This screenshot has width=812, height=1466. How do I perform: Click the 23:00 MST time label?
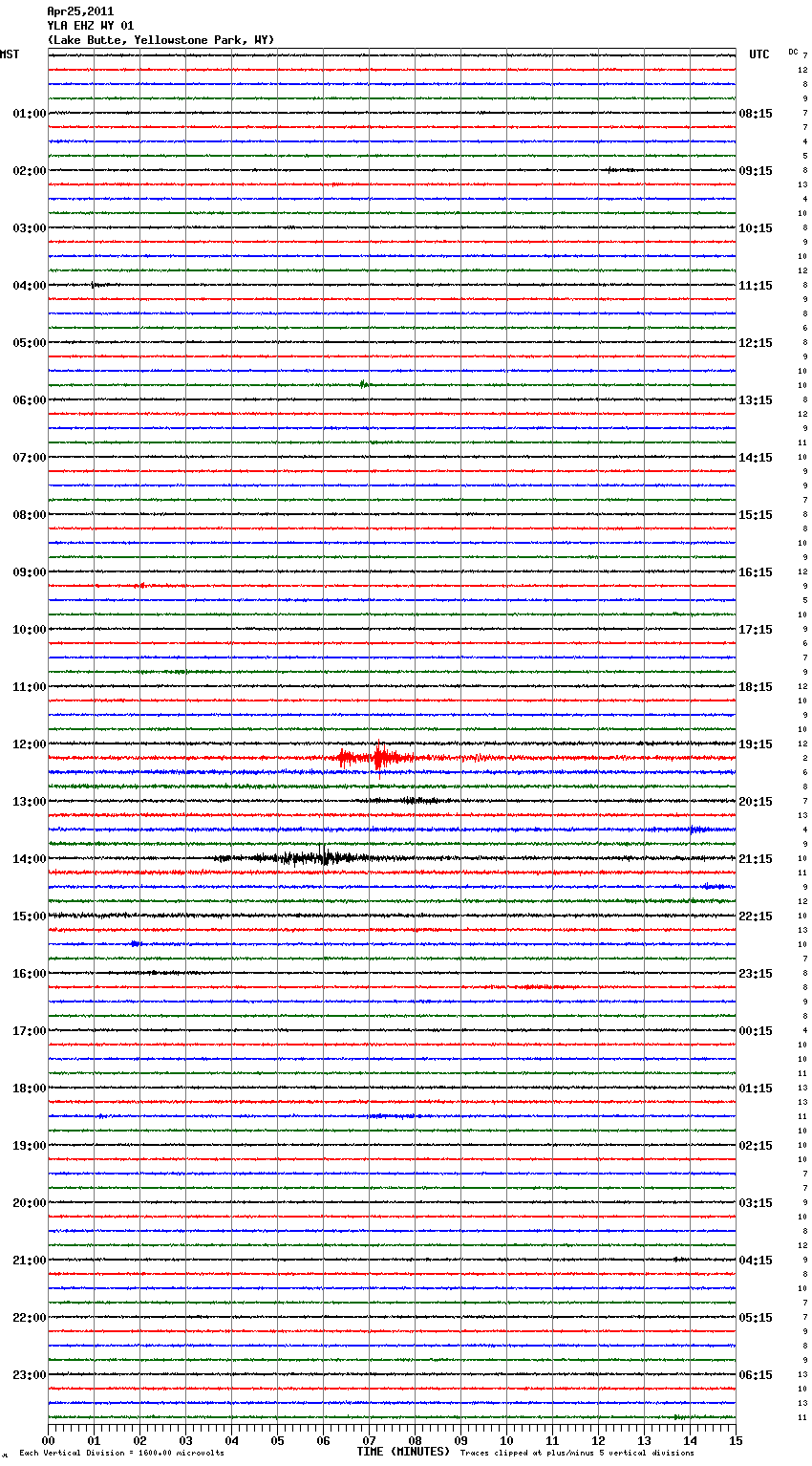[x=29, y=1375]
